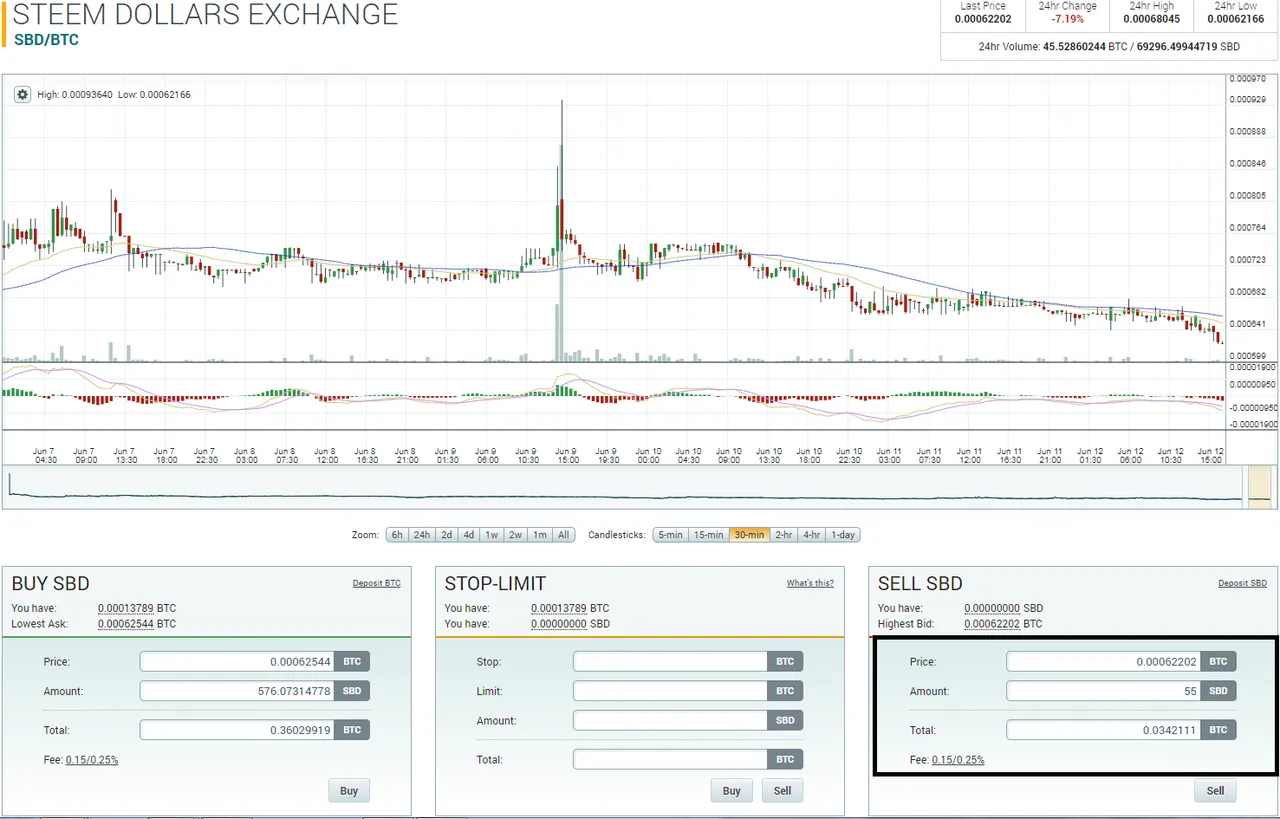Set chart zoom to 6h
This screenshot has width=1280, height=819.
point(397,535)
